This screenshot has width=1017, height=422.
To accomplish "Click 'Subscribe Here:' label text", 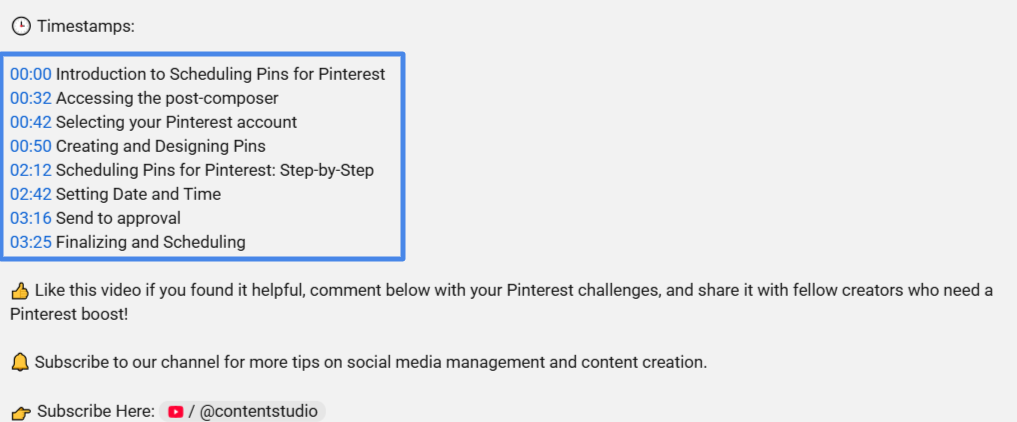I will pyautogui.click(x=96, y=412).
